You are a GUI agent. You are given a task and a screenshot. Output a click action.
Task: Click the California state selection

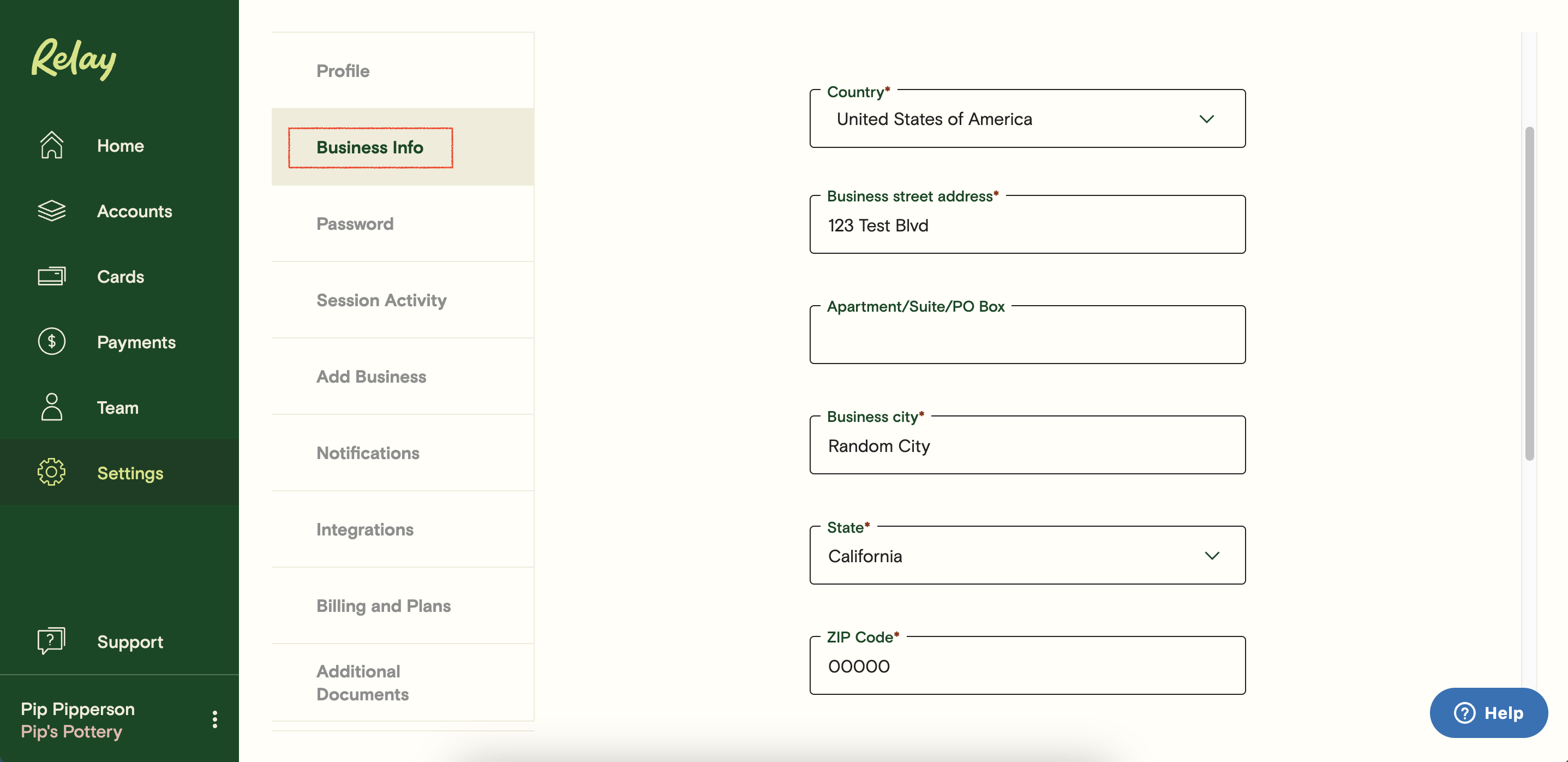pos(865,556)
